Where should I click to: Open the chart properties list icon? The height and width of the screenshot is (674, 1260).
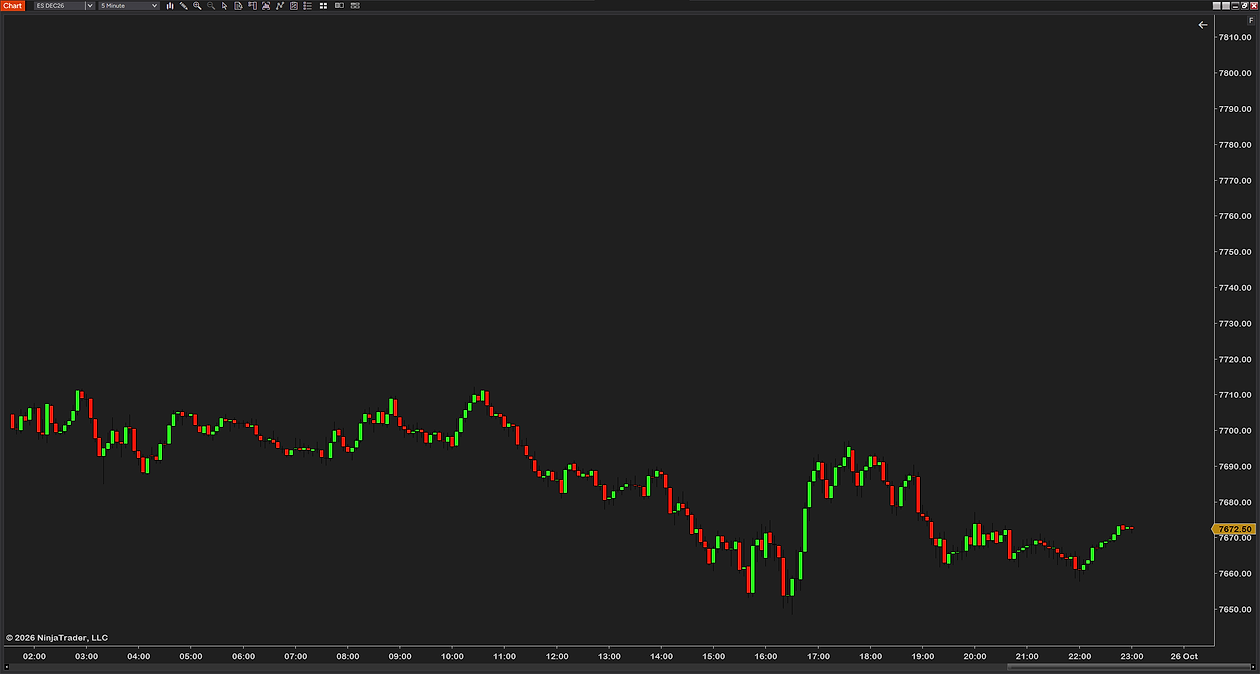coord(307,6)
